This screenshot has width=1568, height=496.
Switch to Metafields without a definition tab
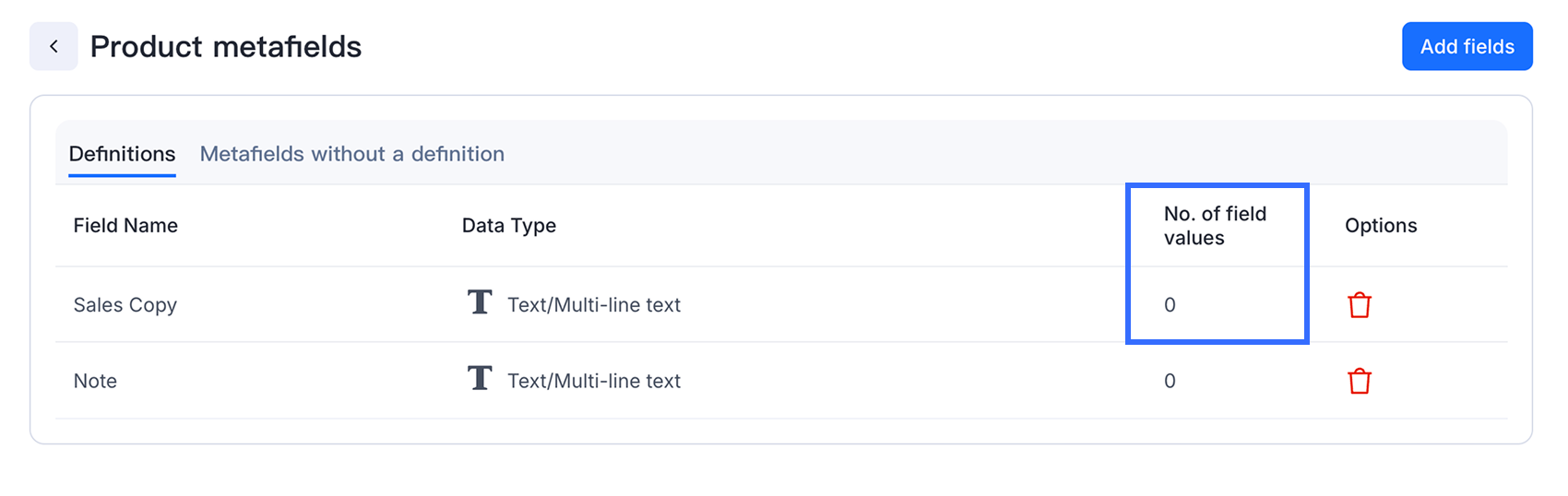pyautogui.click(x=352, y=154)
